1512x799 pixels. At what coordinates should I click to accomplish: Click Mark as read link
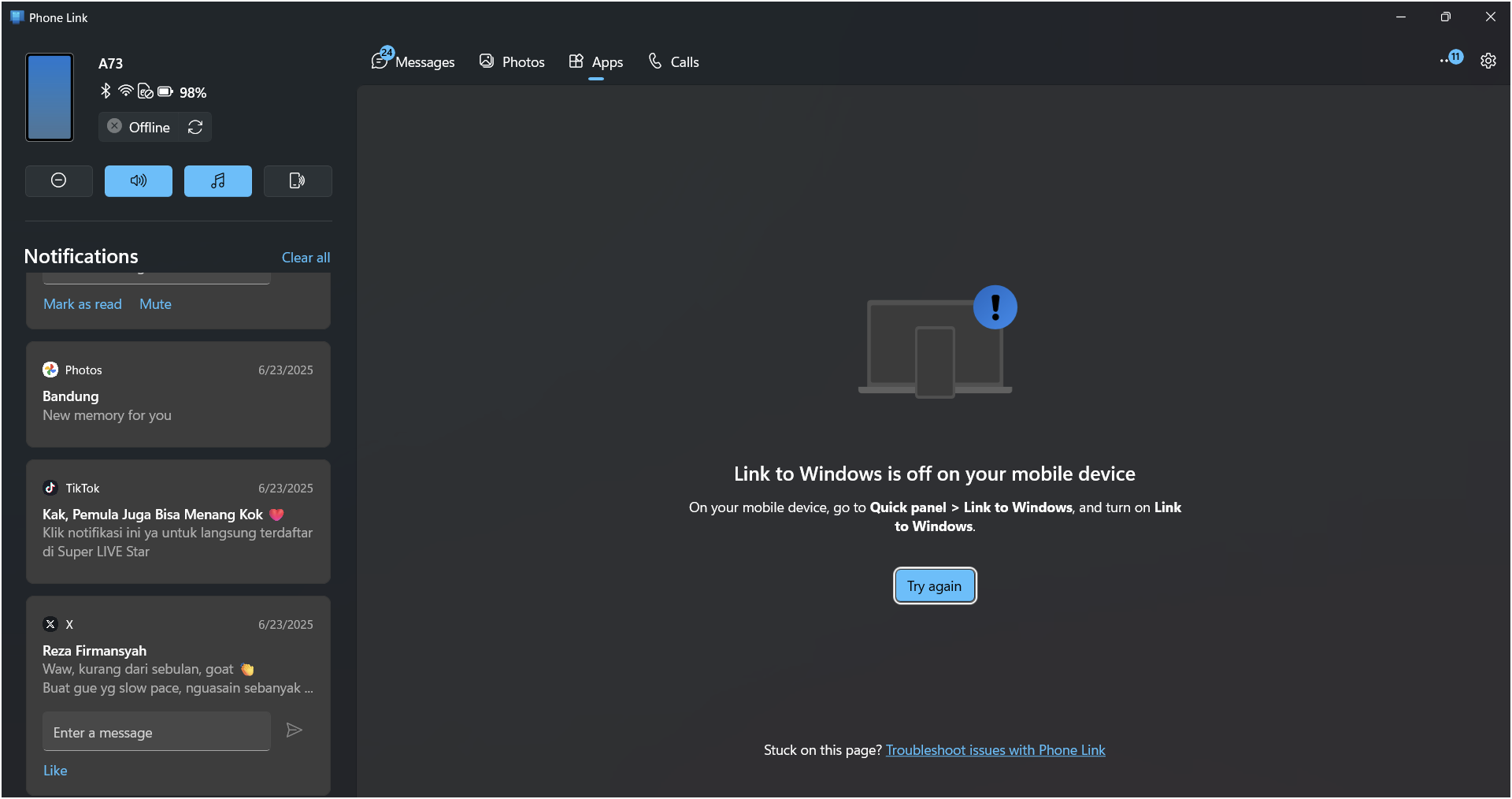pyautogui.click(x=83, y=304)
